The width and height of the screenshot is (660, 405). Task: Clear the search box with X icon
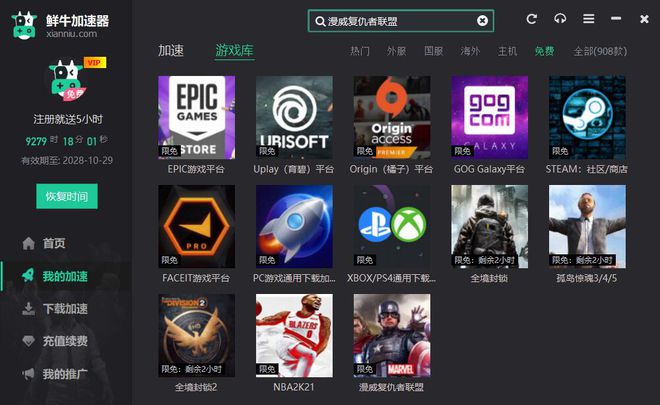coord(482,21)
